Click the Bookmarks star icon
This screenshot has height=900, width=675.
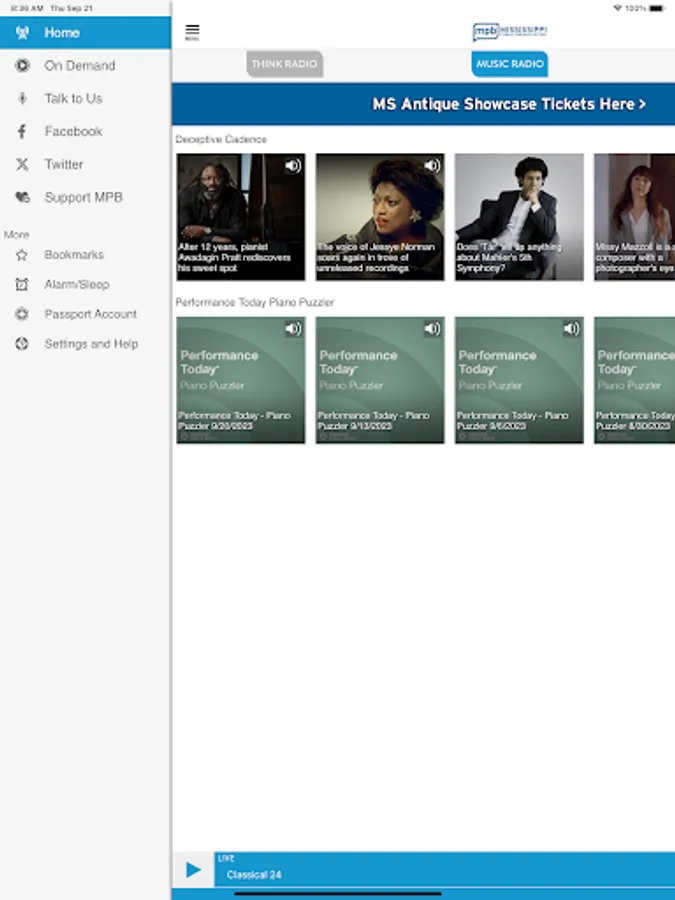[22, 255]
